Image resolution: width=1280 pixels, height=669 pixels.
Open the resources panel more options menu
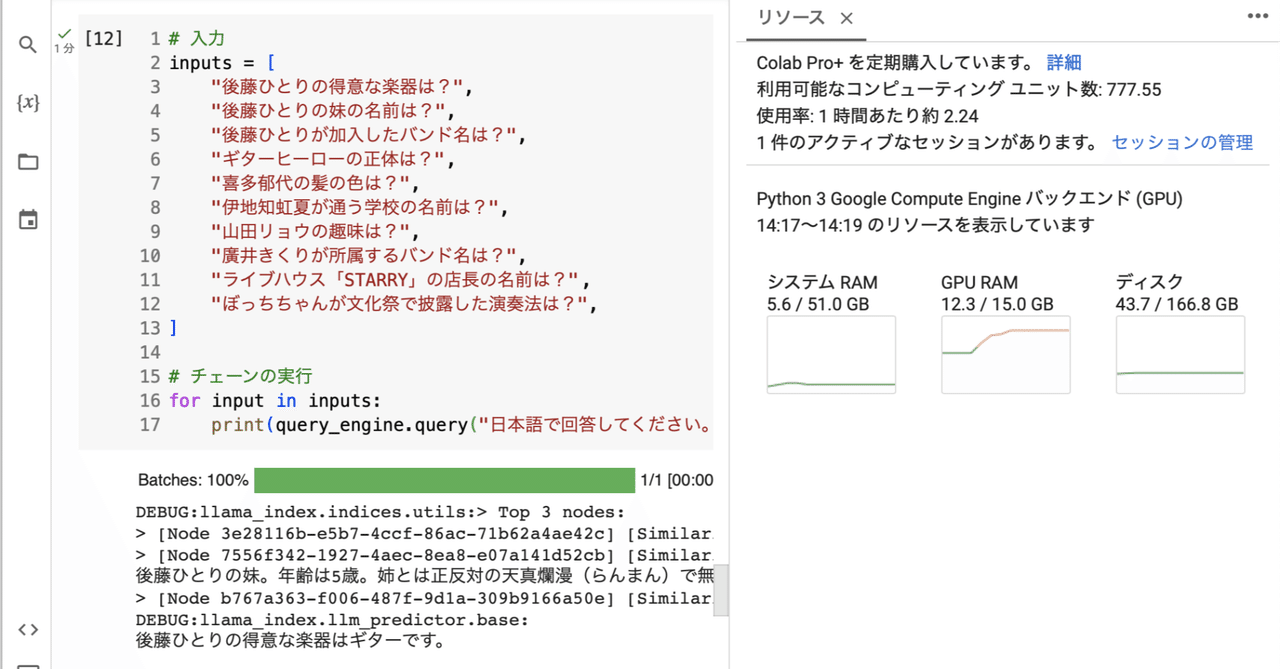1257,16
